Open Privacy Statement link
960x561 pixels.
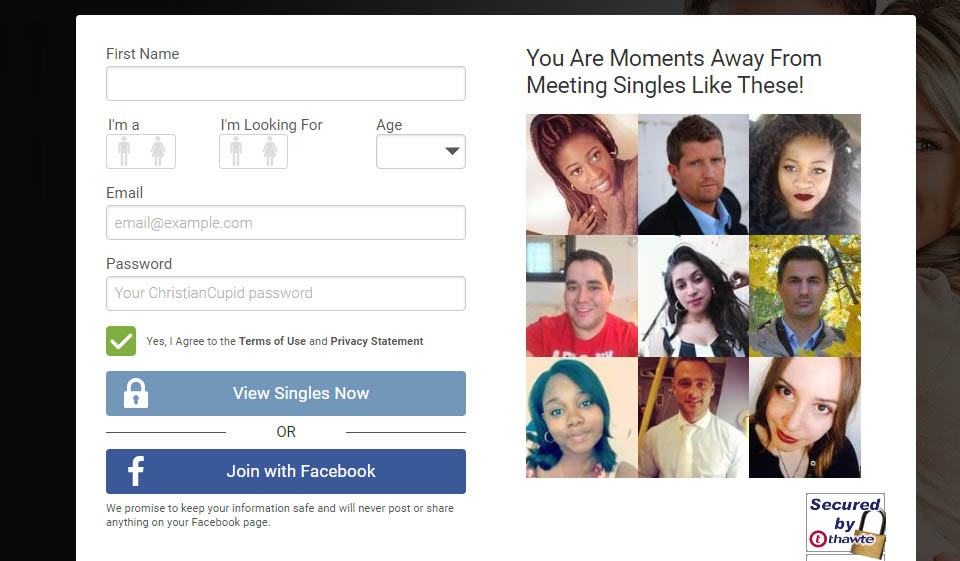pos(377,341)
